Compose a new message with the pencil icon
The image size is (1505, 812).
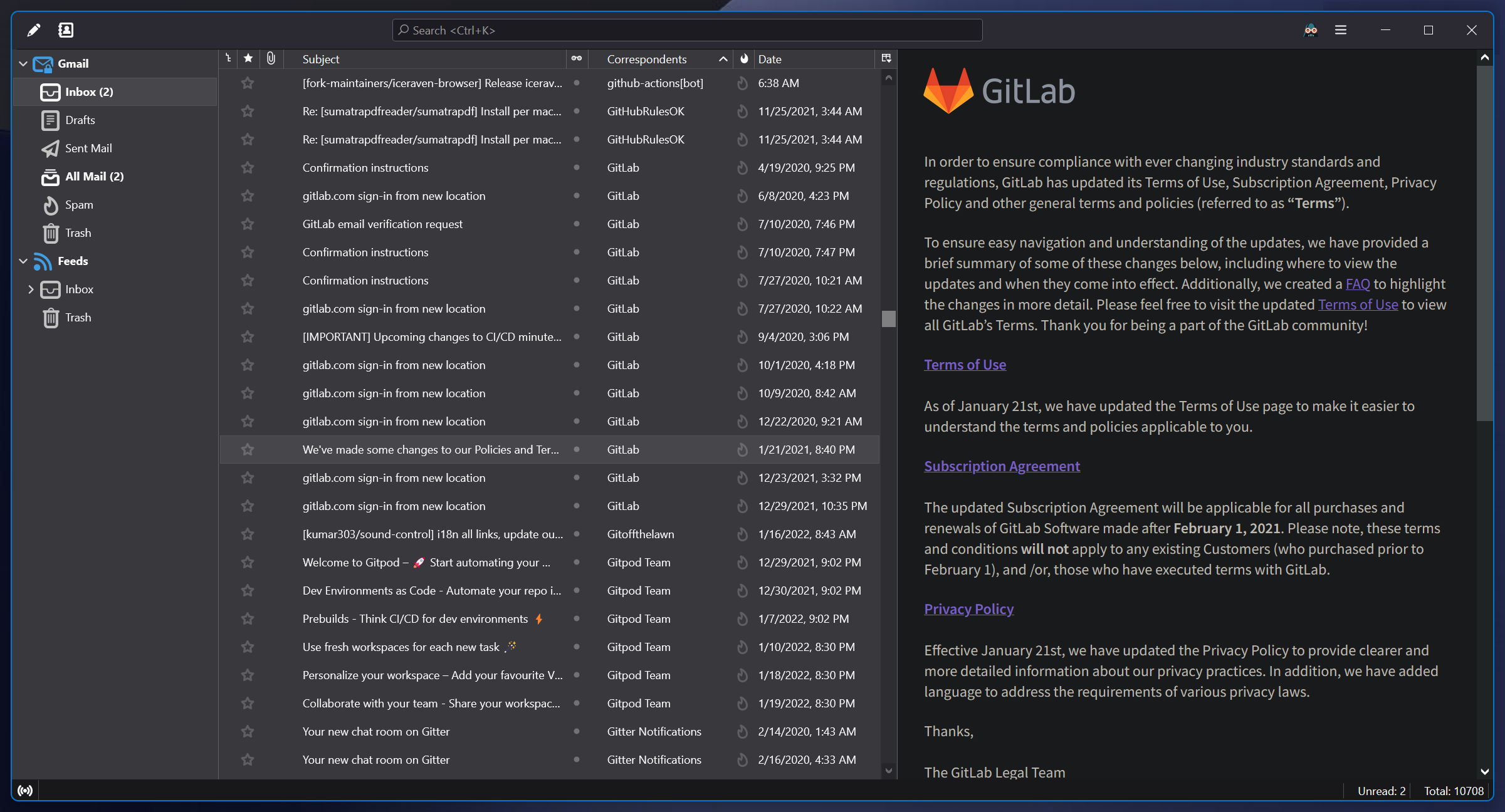tap(34, 29)
